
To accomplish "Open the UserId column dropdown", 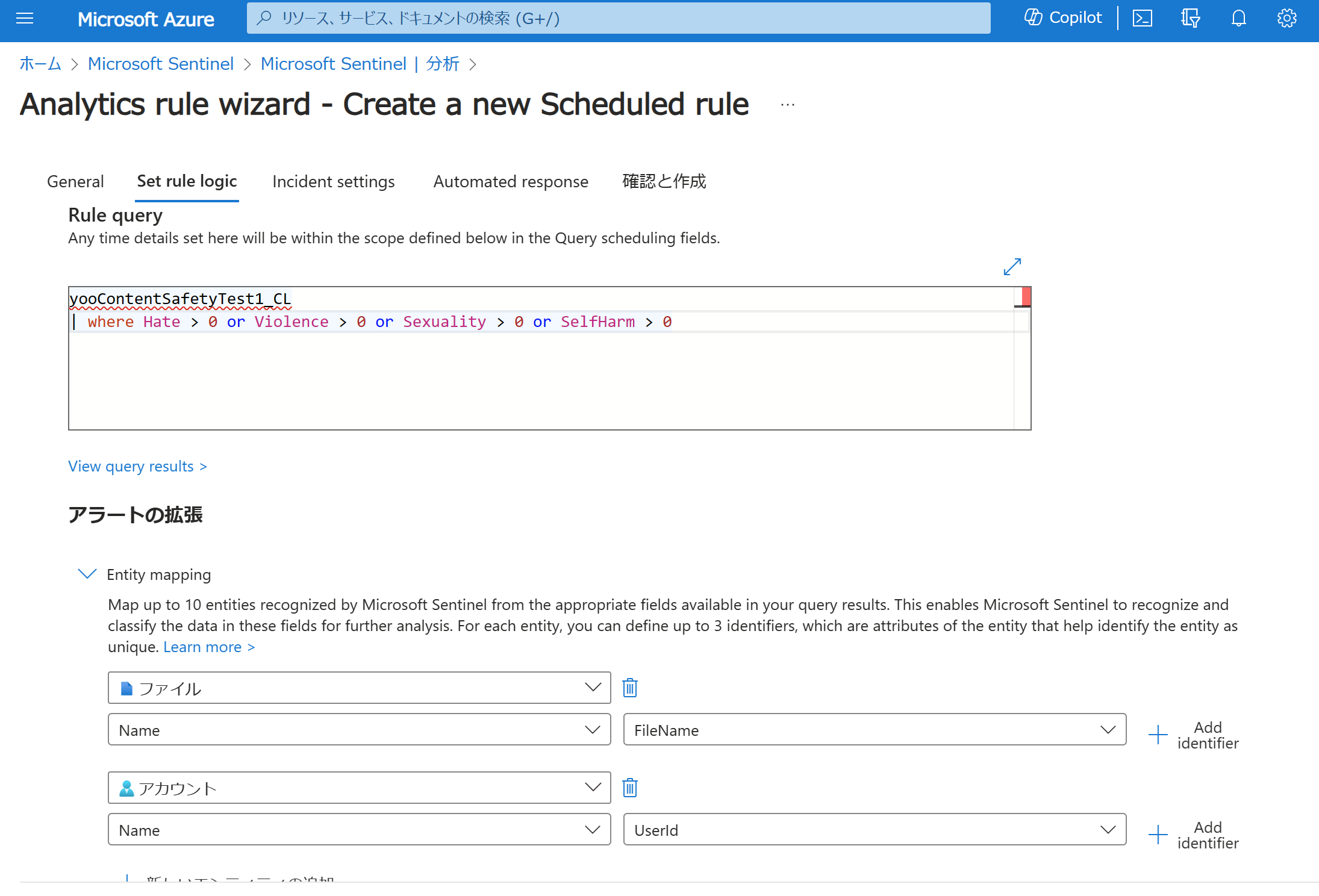I will (875, 830).
